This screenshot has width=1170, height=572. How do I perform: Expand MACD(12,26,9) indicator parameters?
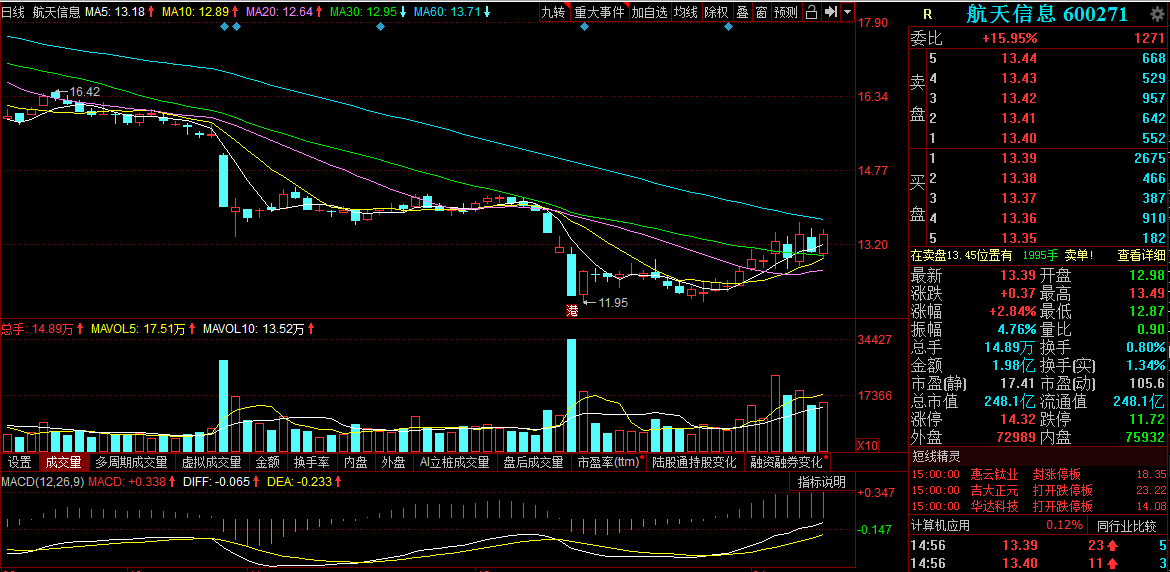tap(42, 483)
